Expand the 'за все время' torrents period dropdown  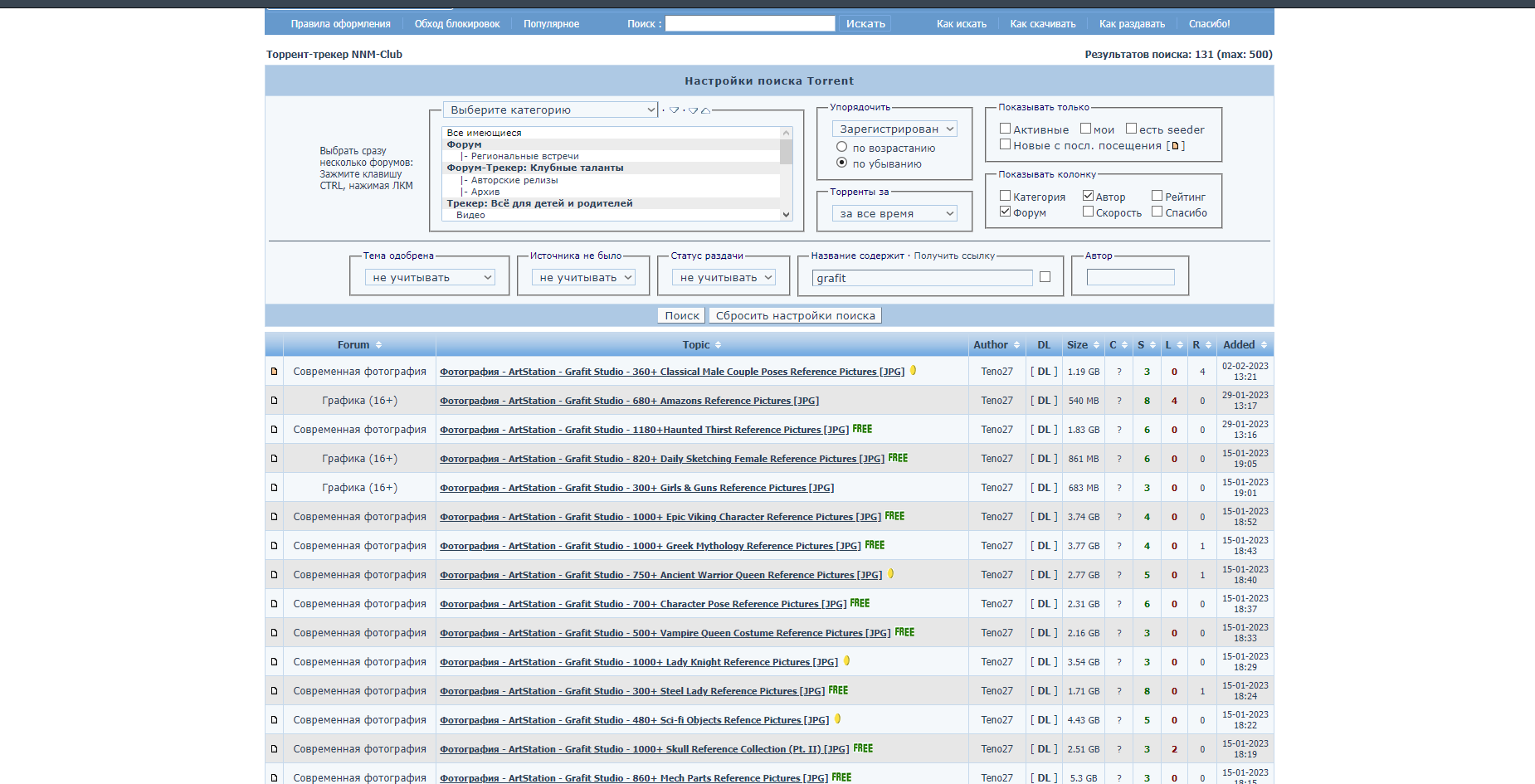(894, 213)
